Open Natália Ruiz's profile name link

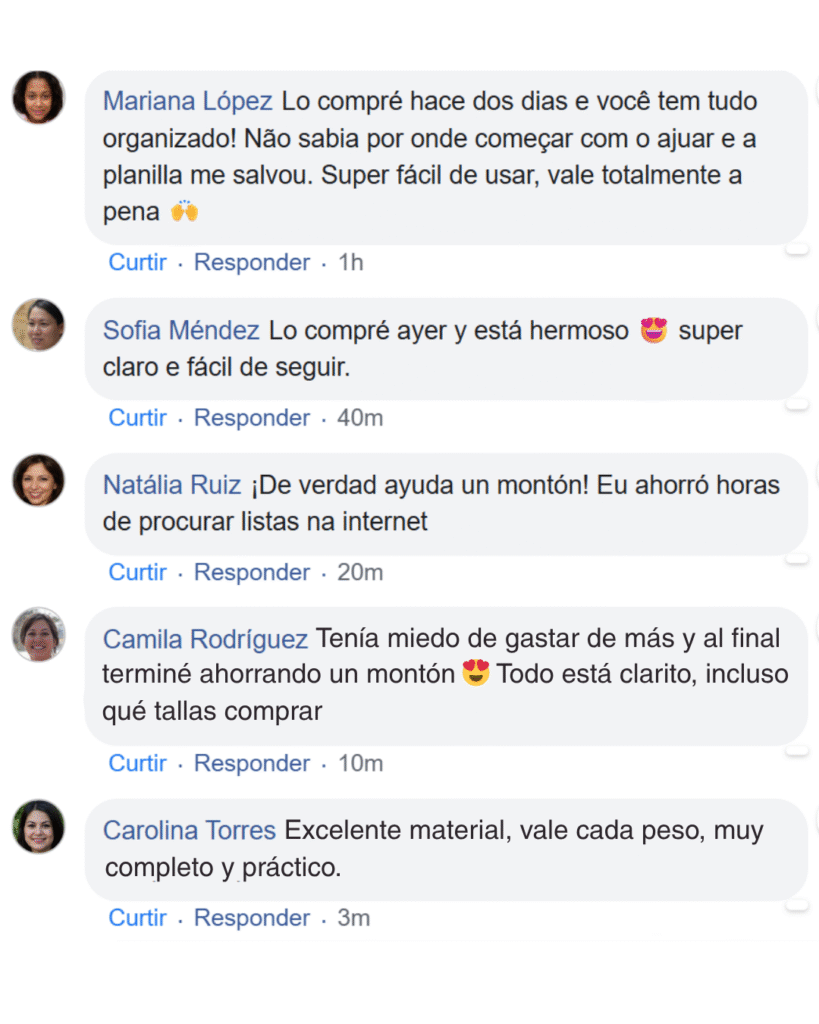pos(172,485)
